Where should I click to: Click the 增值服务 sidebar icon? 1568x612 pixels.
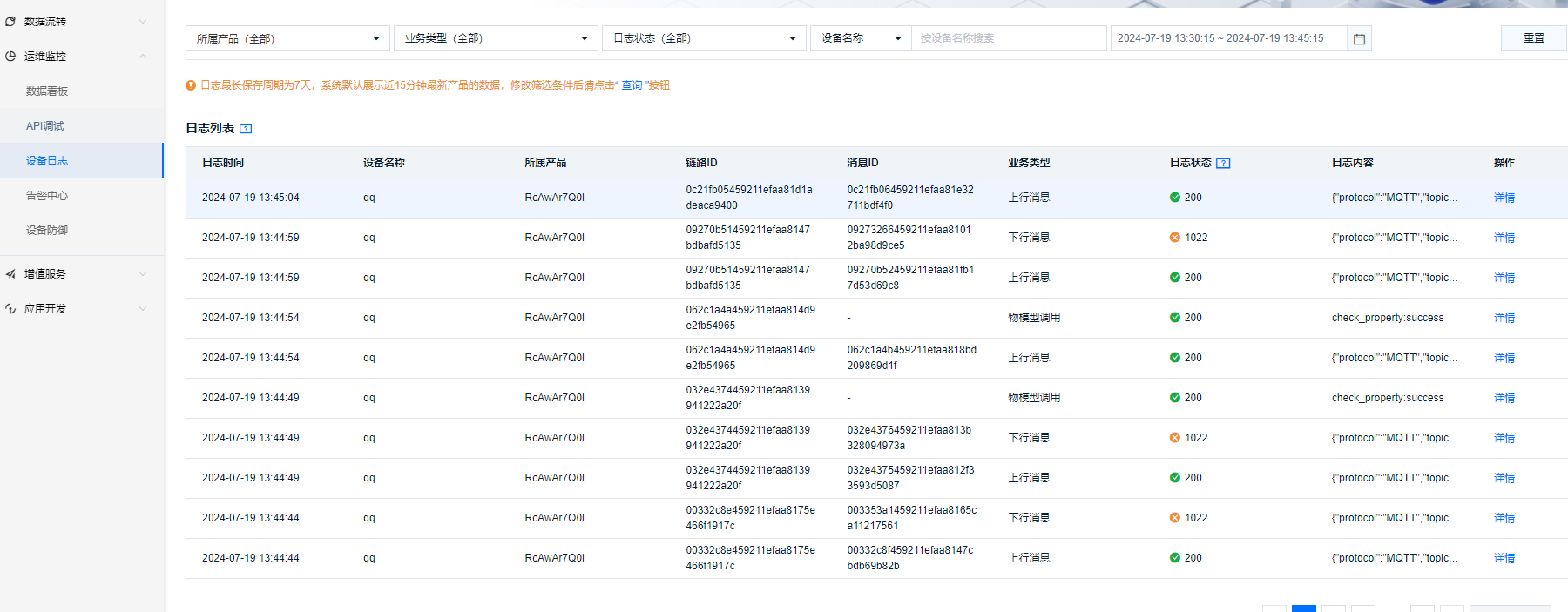click(10, 274)
